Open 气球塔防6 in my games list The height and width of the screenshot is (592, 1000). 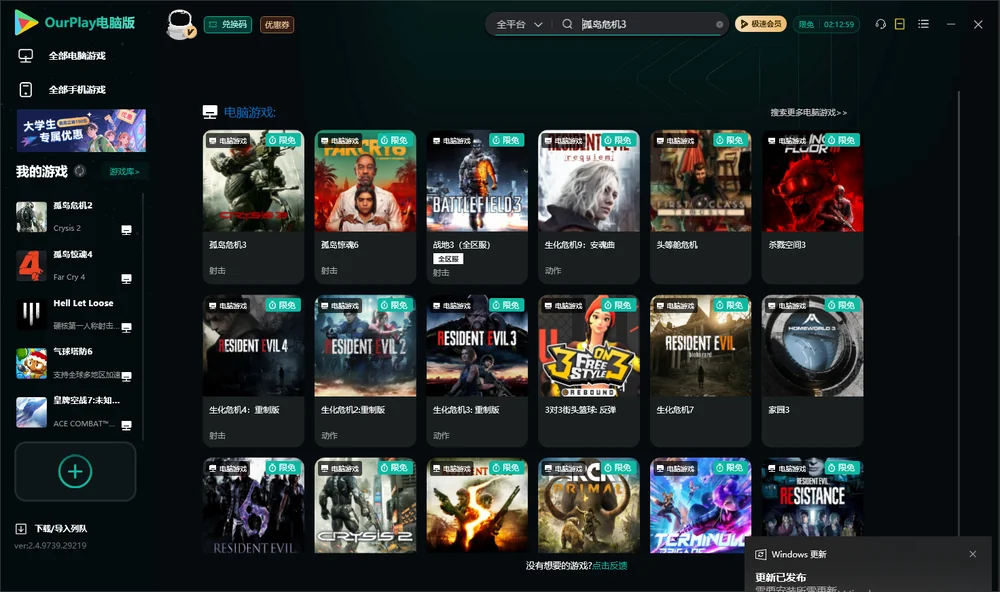tap(75, 363)
